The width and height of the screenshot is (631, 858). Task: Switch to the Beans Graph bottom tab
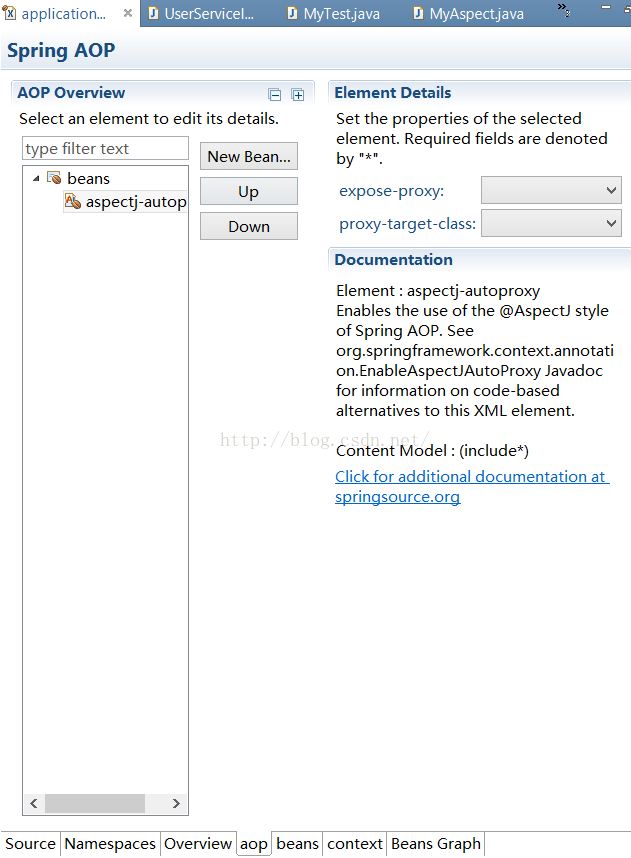(x=436, y=844)
